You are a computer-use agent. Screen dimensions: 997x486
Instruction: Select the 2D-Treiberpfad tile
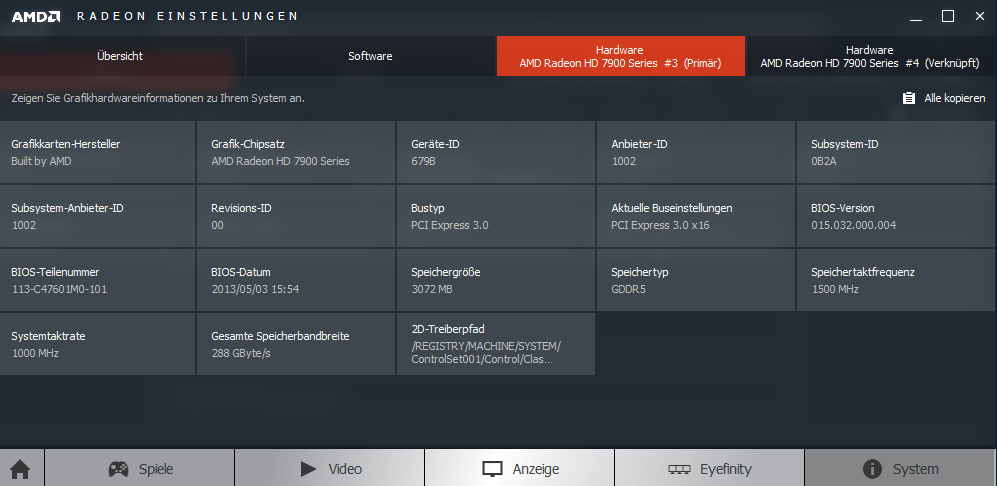coord(496,344)
